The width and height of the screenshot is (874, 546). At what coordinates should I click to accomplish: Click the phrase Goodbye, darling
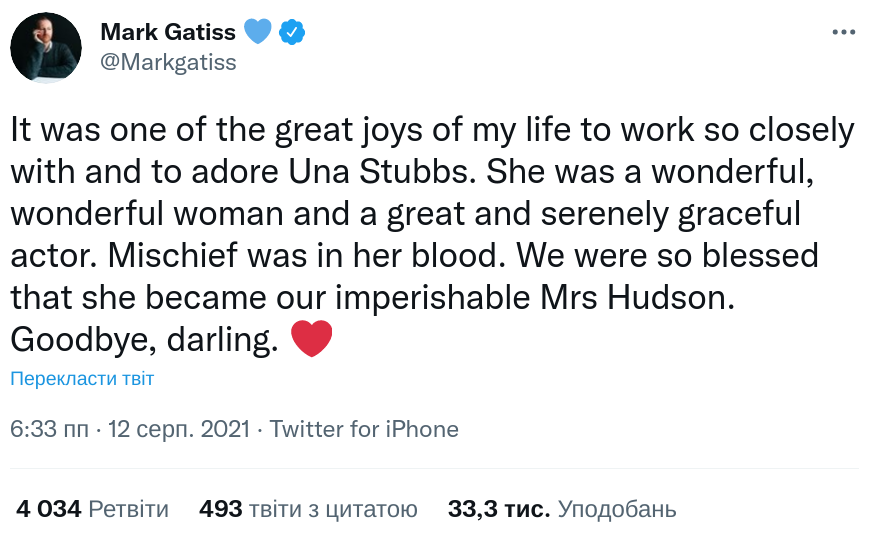coord(143,339)
